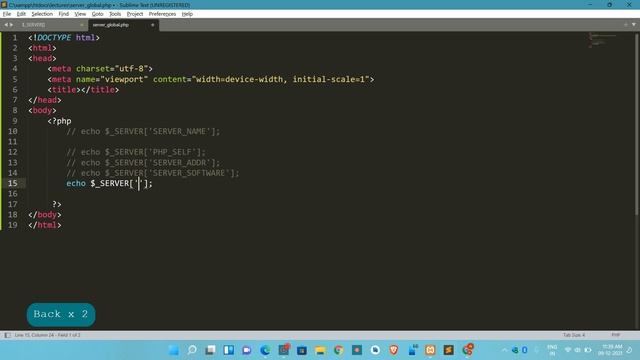This screenshot has width=640, height=360.
Task: Show hidden system tray icons chevron
Action: click(504, 350)
